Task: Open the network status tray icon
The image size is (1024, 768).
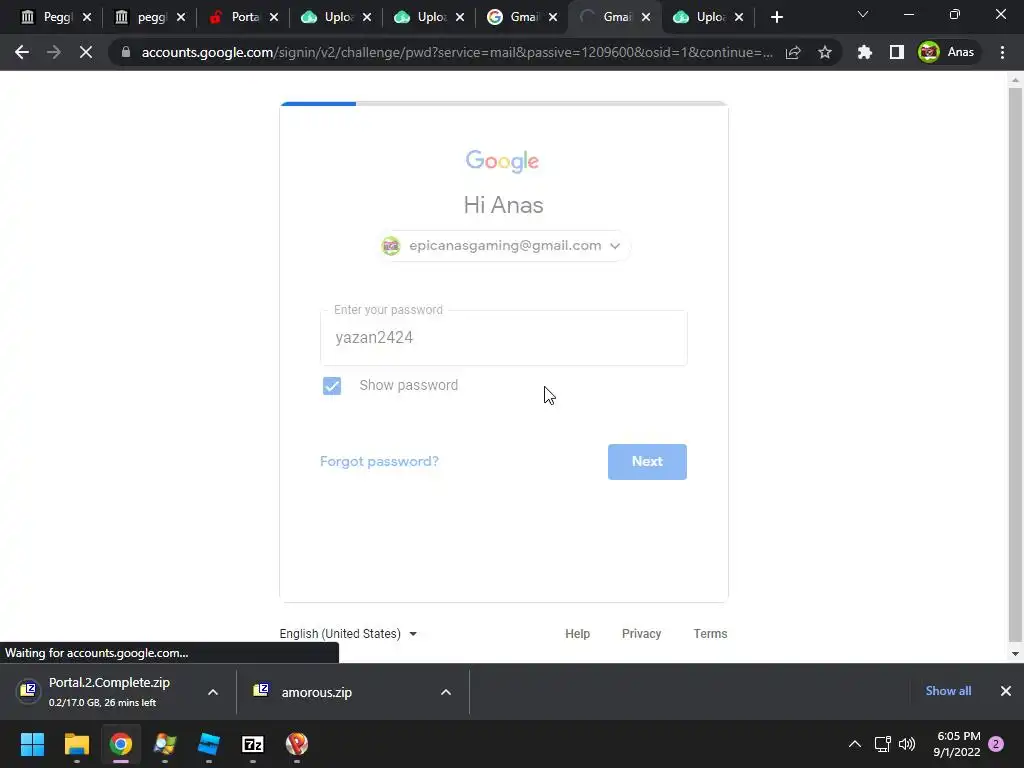Action: [882, 744]
